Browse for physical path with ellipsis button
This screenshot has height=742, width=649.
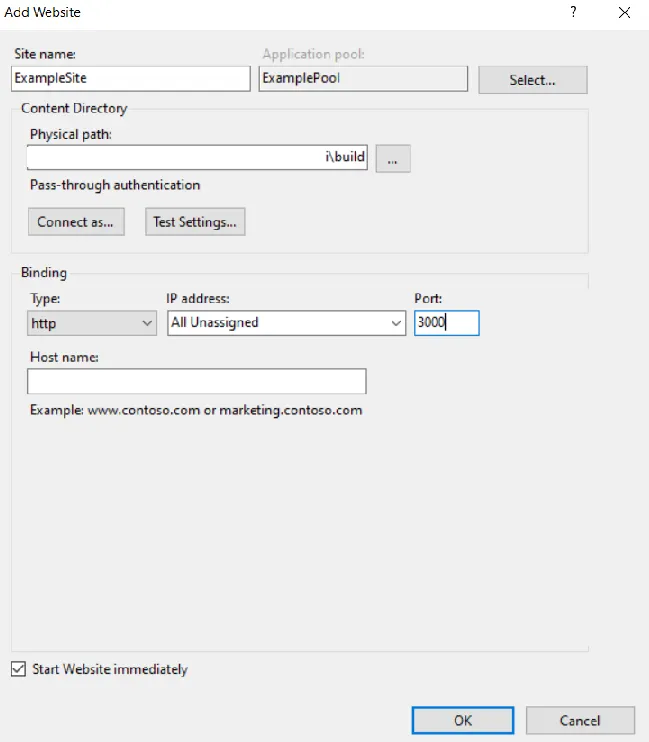393,158
